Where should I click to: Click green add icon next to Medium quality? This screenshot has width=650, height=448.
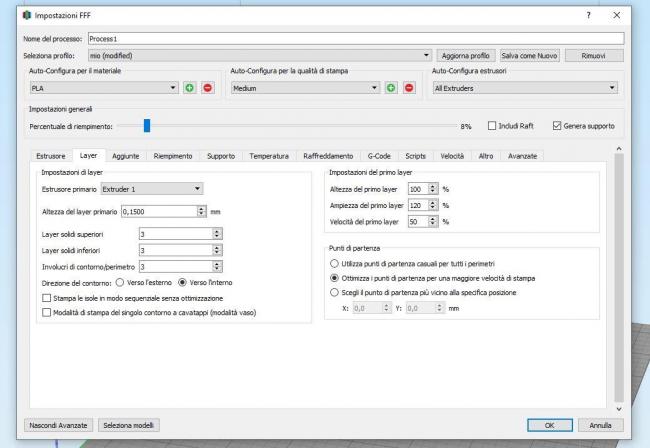coord(391,88)
